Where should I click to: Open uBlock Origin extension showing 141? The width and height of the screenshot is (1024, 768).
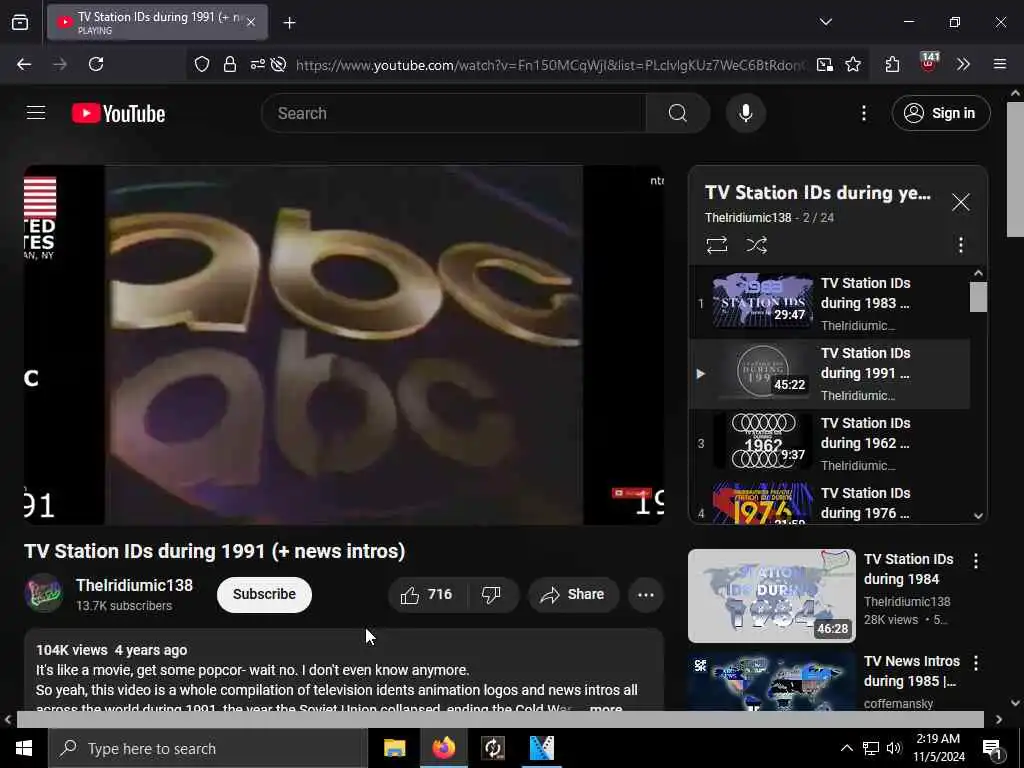pyautogui.click(x=928, y=63)
